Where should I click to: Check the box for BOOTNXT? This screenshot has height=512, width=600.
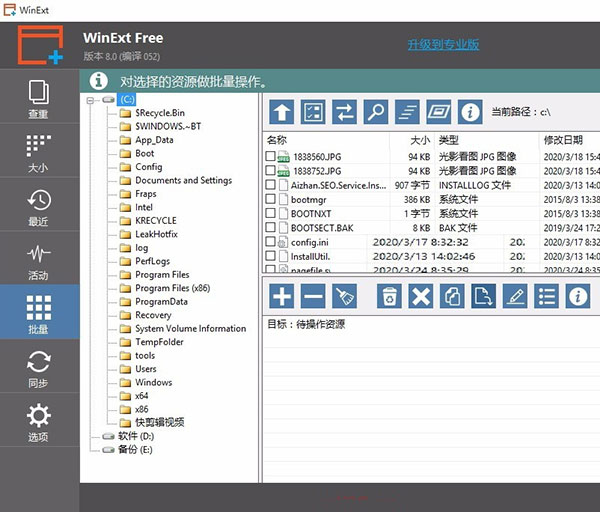tap(270, 213)
